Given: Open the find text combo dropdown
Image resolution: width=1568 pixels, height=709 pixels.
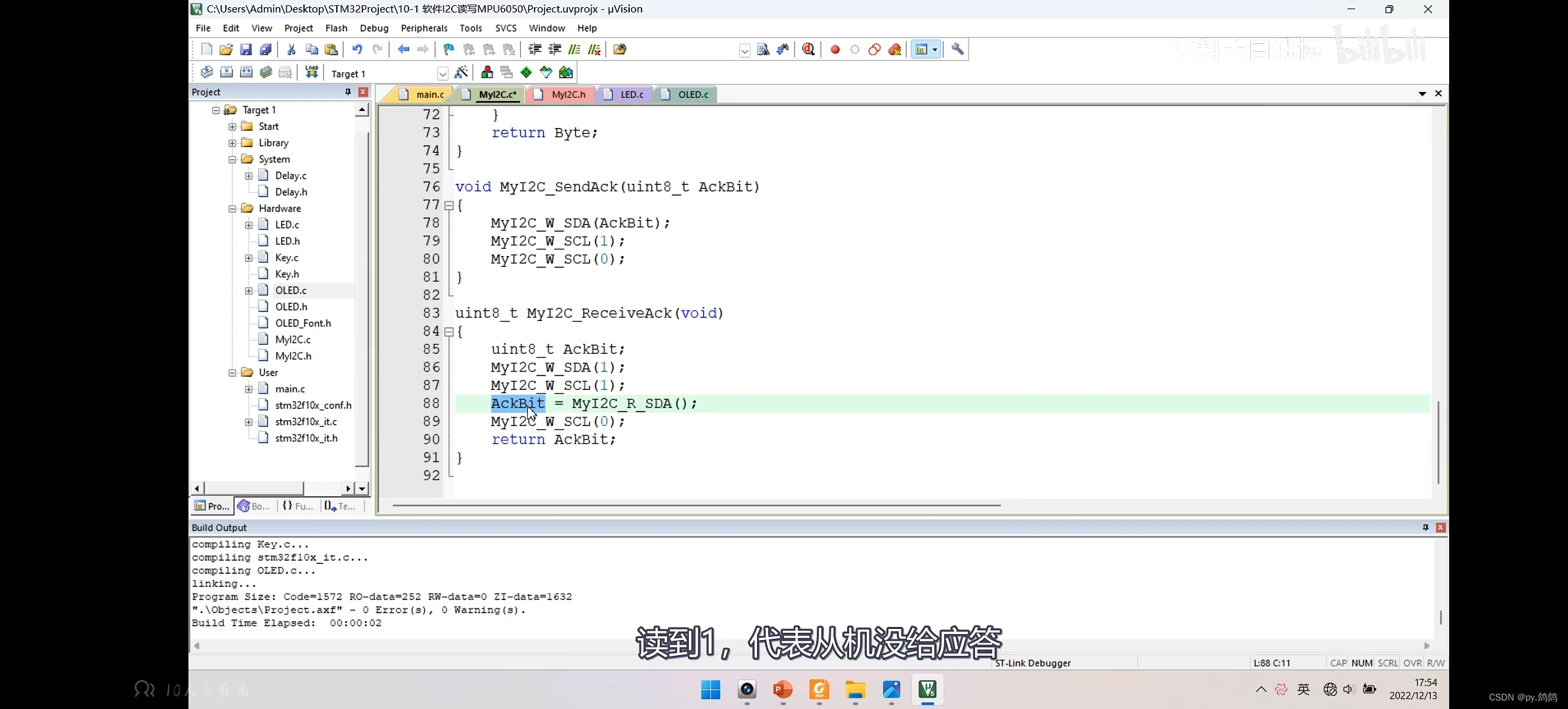Looking at the screenshot, I should [x=745, y=51].
